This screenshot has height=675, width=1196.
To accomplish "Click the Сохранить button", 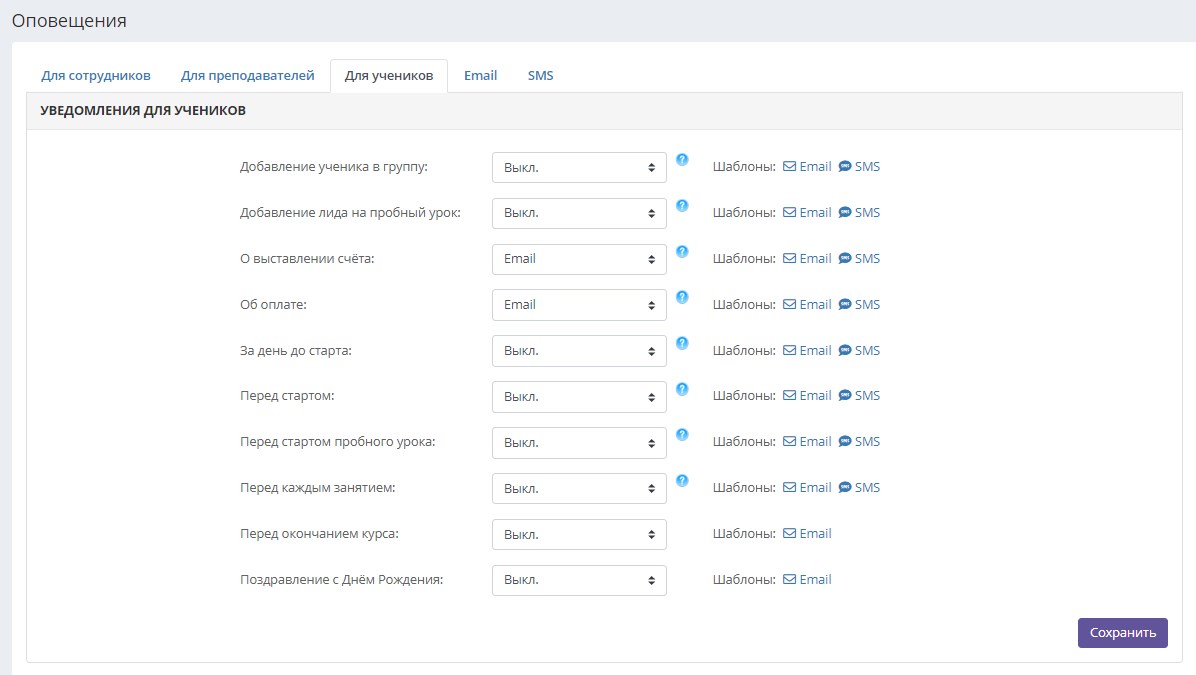I will (x=1123, y=633).
